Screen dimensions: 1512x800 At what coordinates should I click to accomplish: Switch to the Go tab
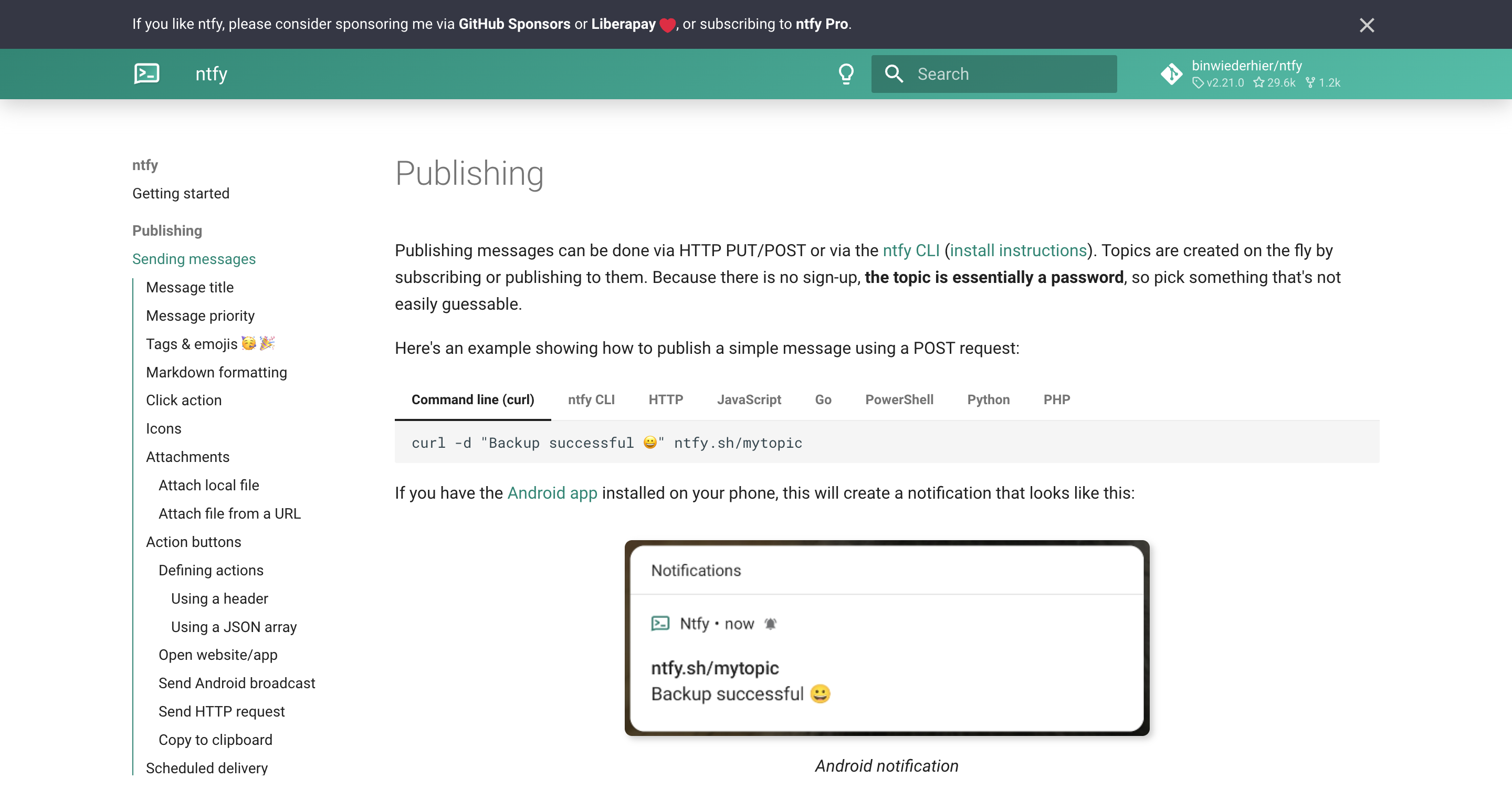tap(823, 399)
